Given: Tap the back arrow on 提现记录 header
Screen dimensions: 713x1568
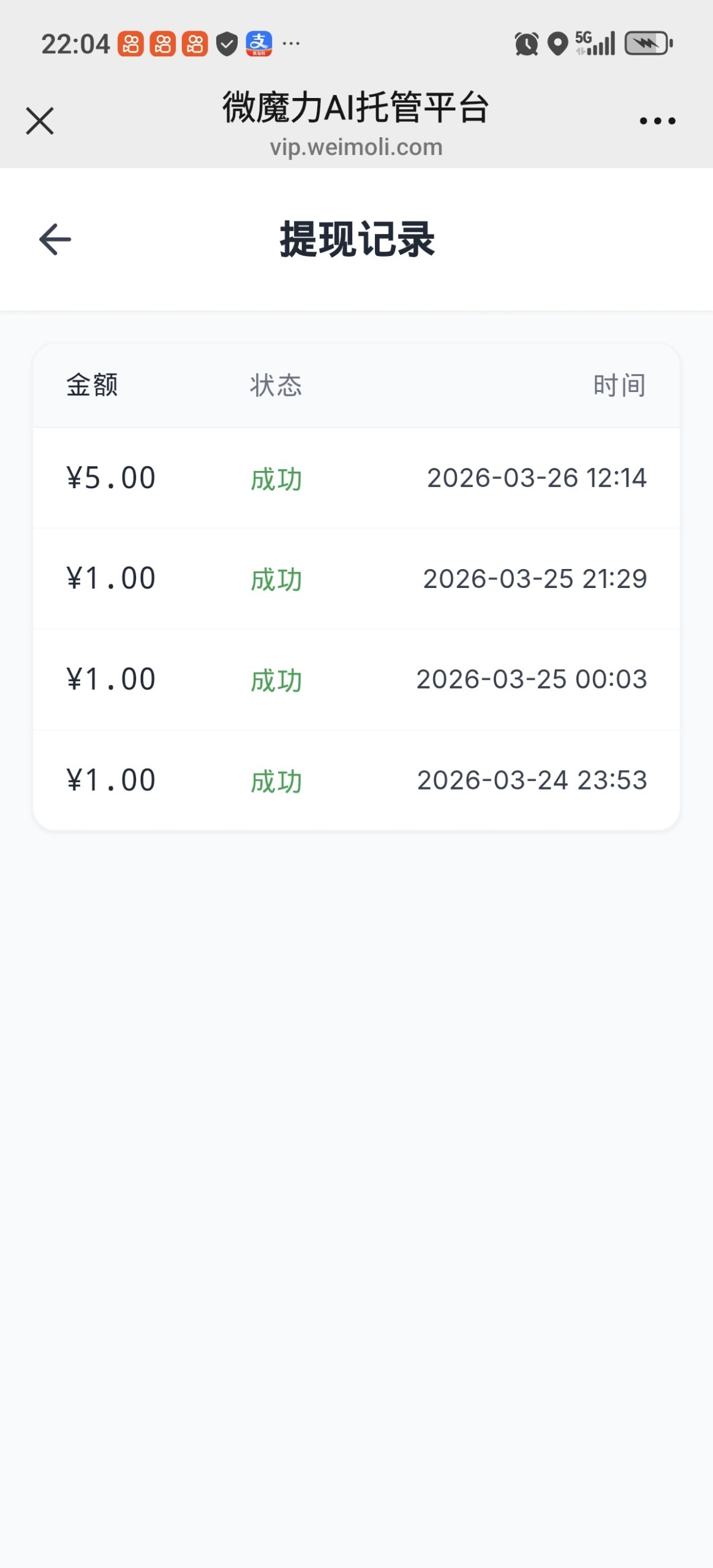Looking at the screenshot, I should [55, 239].
